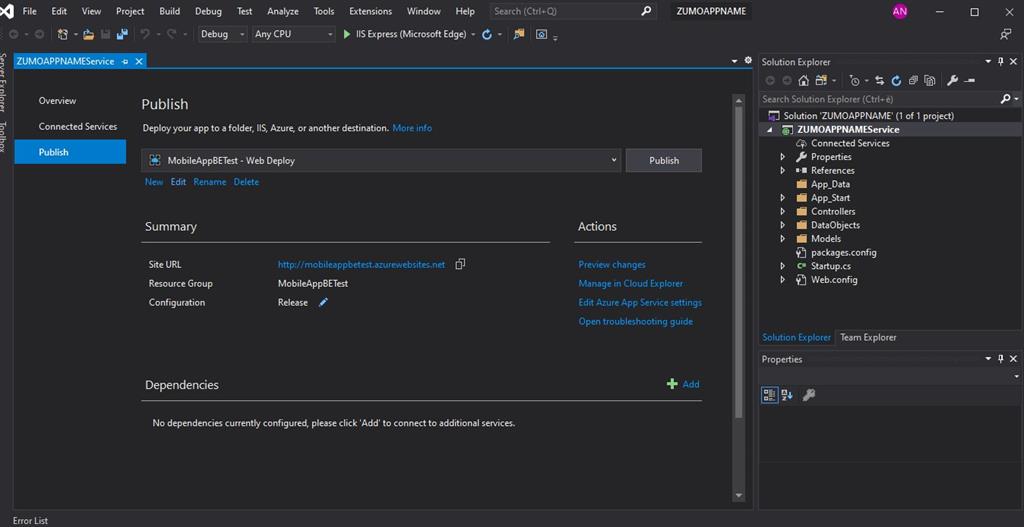Click the Solution Explorer search magnifier icon

pos(1006,99)
